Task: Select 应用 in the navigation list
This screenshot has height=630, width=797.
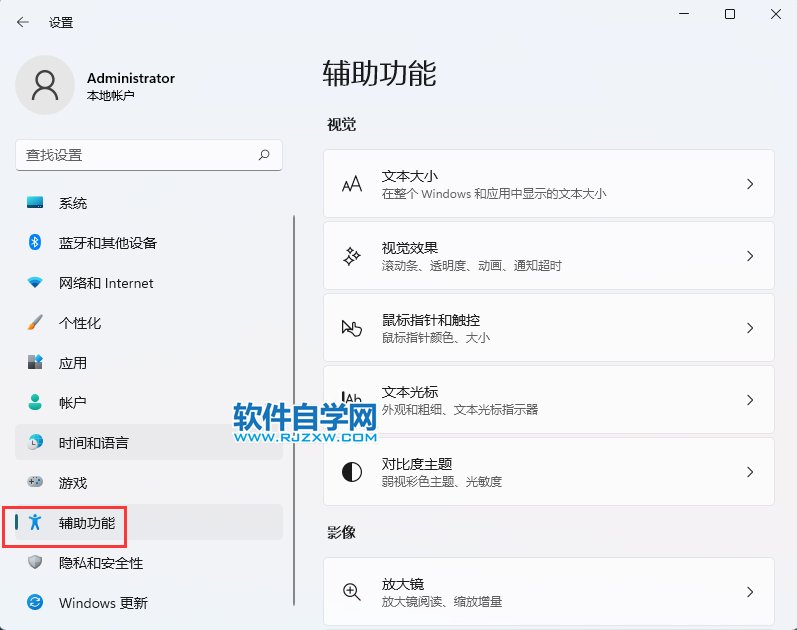Action: (73, 363)
